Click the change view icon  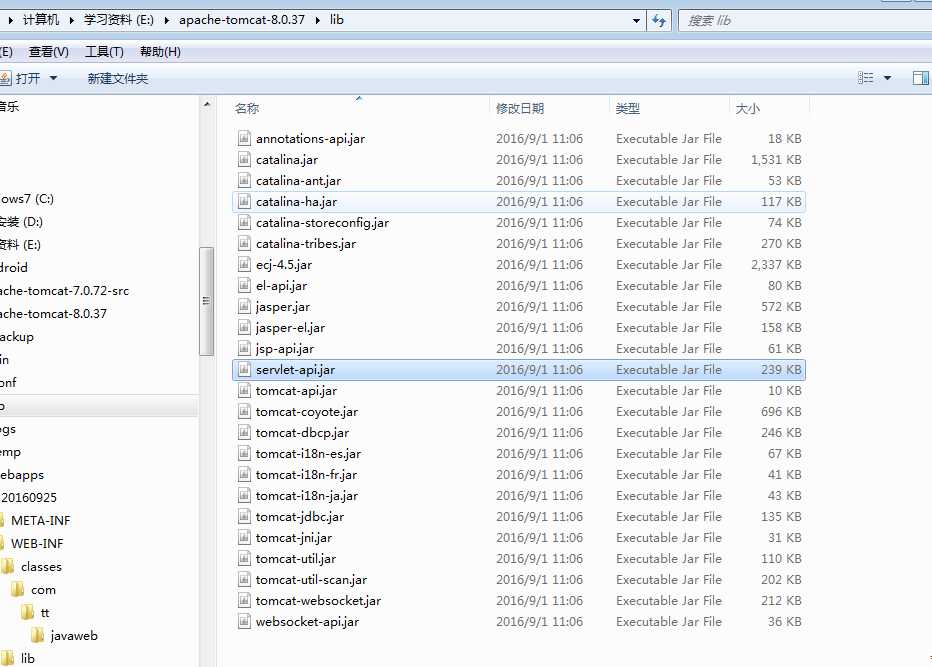(865, 78)
